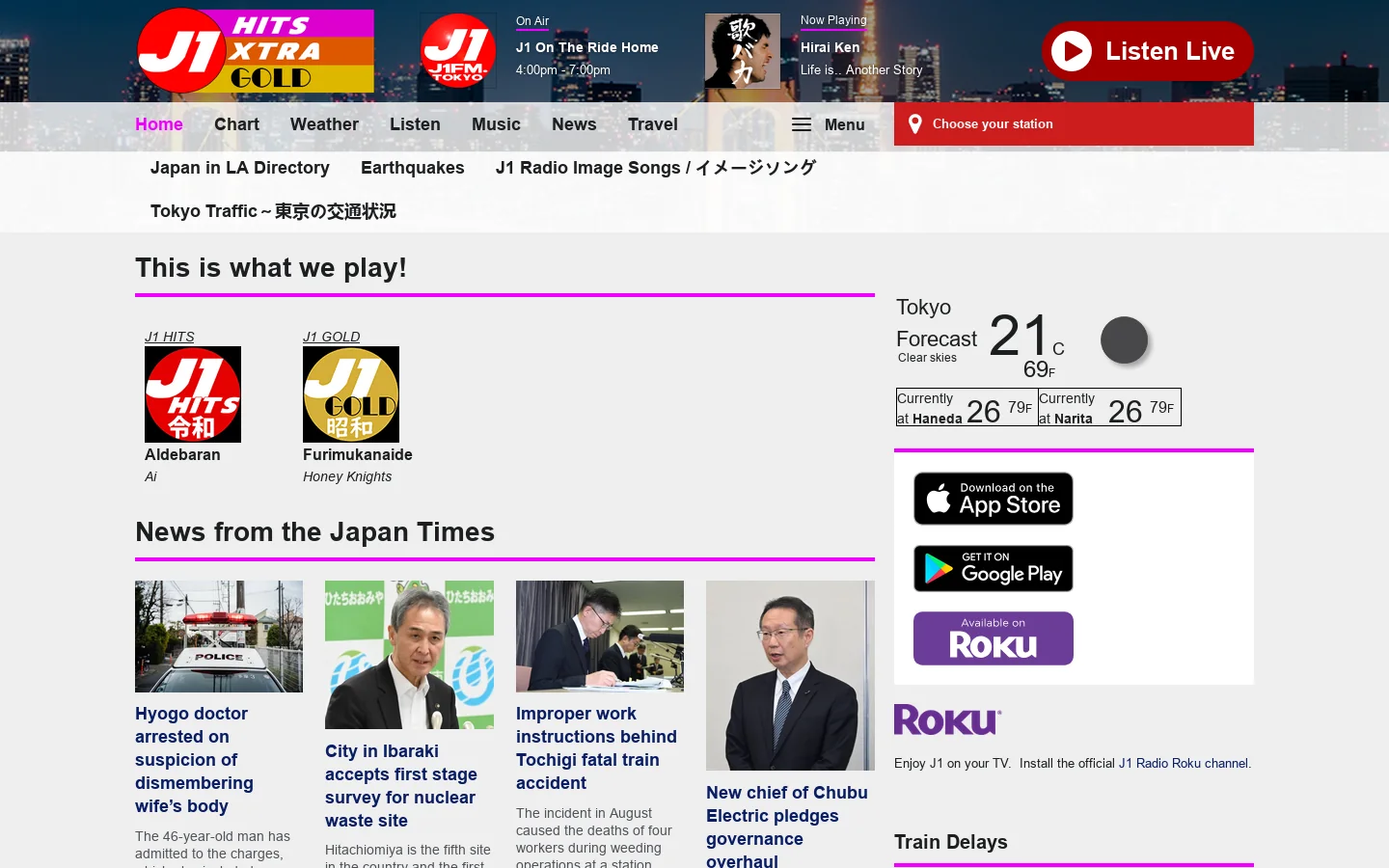Open the hamburger Menu icon

tap(802, 124)
